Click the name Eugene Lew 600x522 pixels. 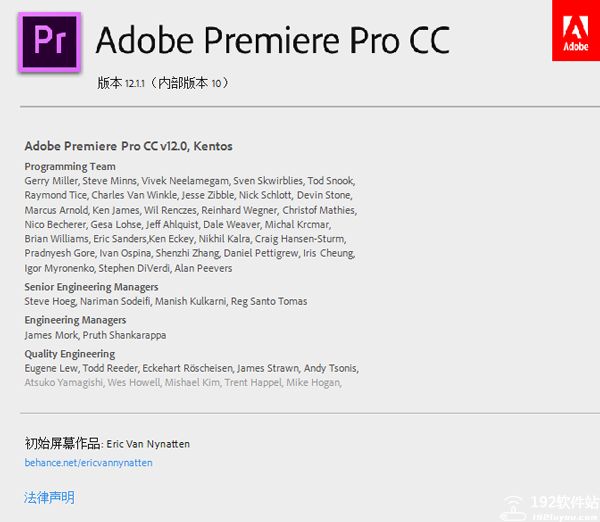50,368
